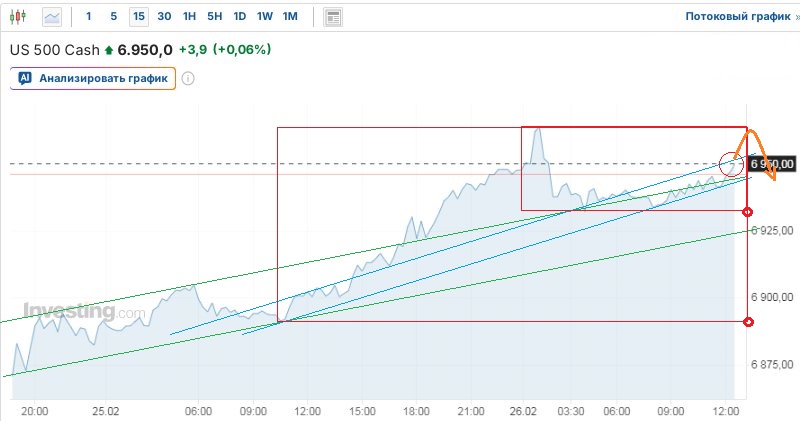Choose the 1W timeframe
Image resolution: width=800 pixels, height=421 pixels.
pyautogui.click(x=265, y=17)
